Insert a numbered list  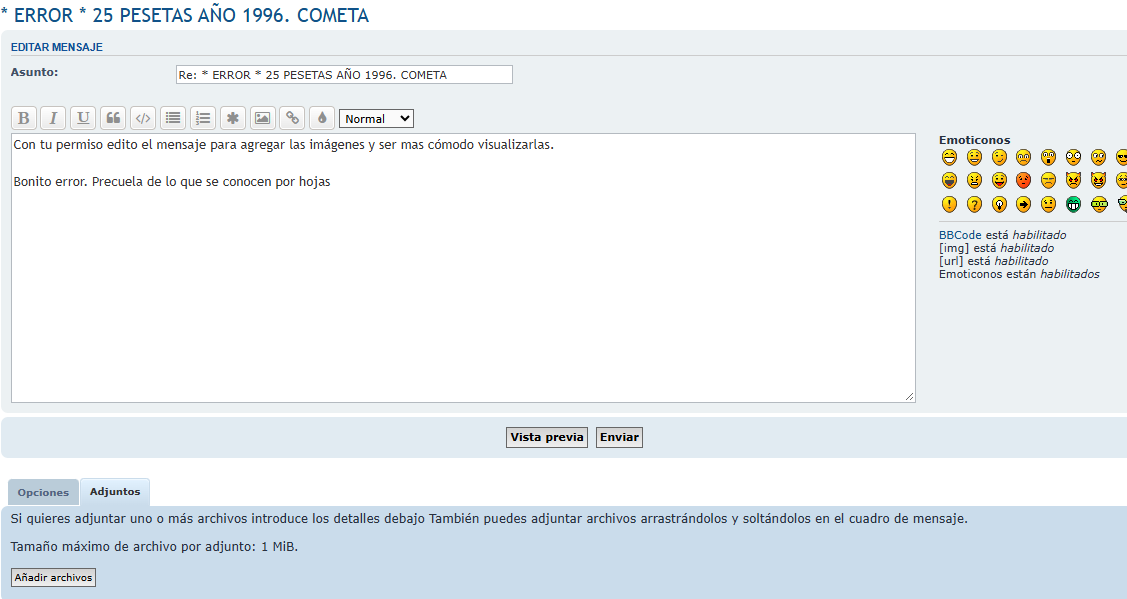click(203, 118)
